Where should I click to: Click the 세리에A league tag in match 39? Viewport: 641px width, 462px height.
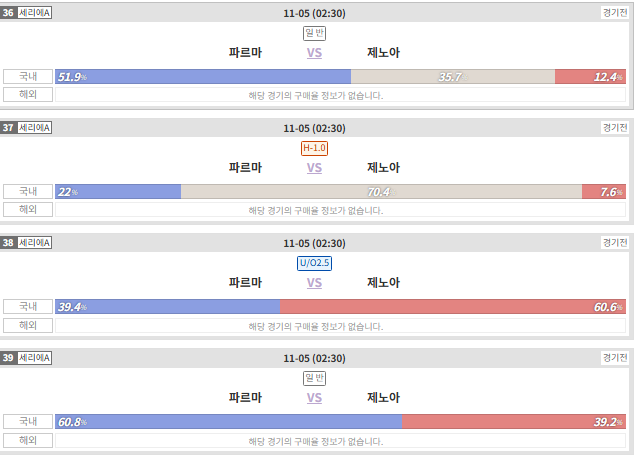tap(35, 358)
